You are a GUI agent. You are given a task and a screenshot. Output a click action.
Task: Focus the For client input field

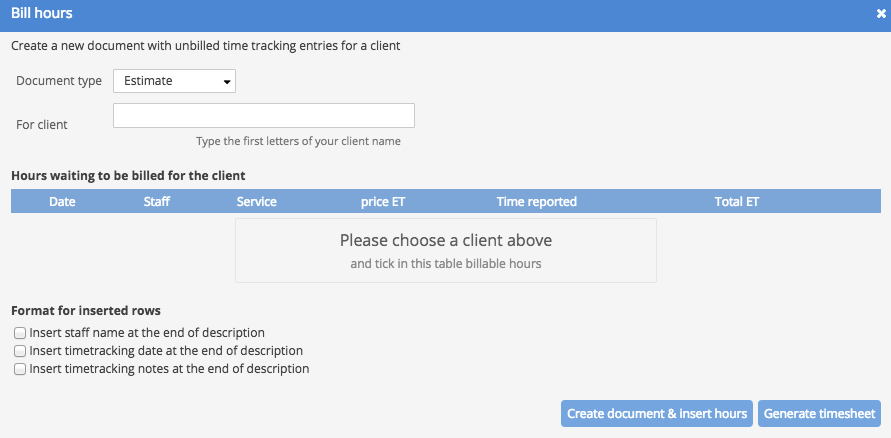click(264, 115)
